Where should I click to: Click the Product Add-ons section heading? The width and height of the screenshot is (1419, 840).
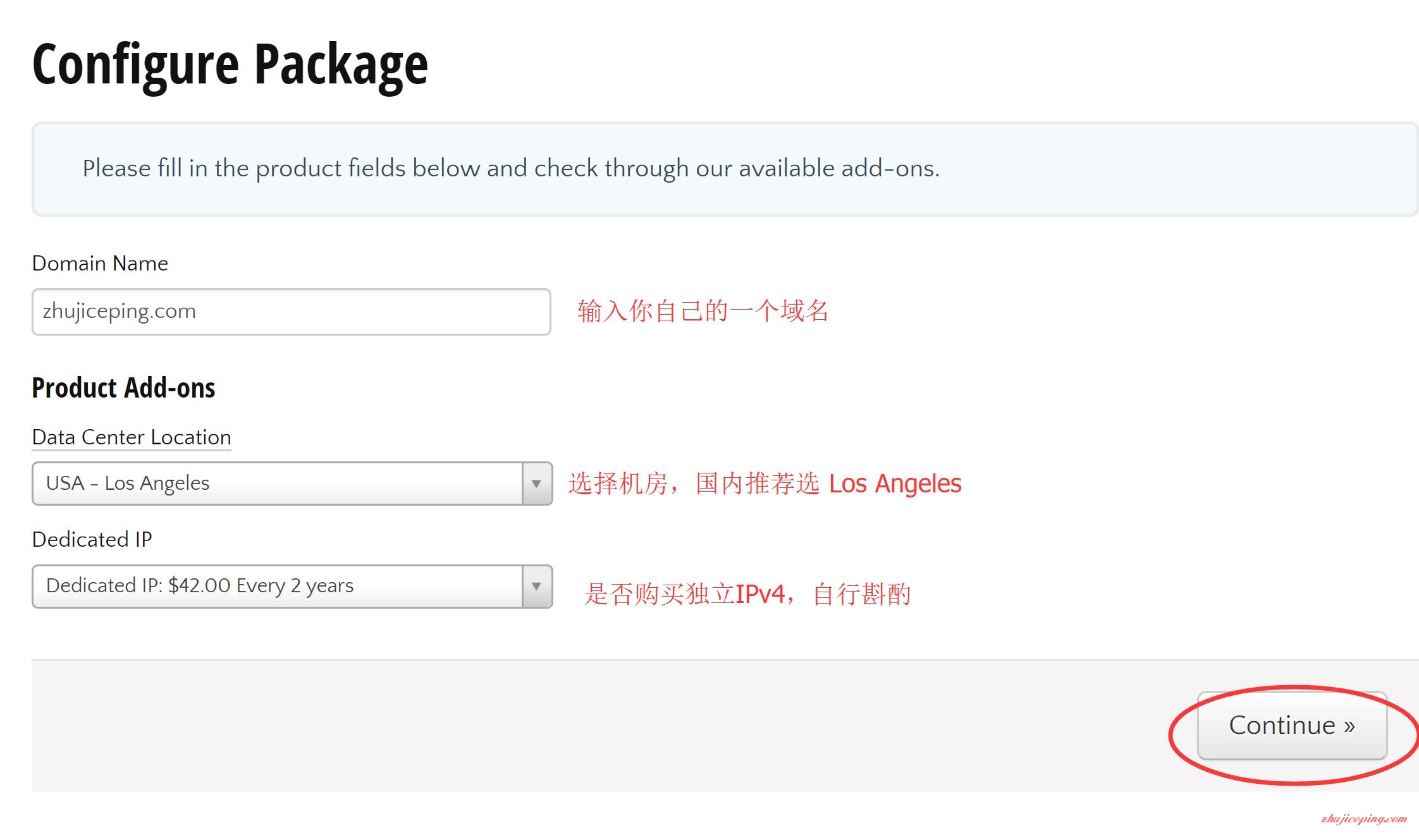123,387
